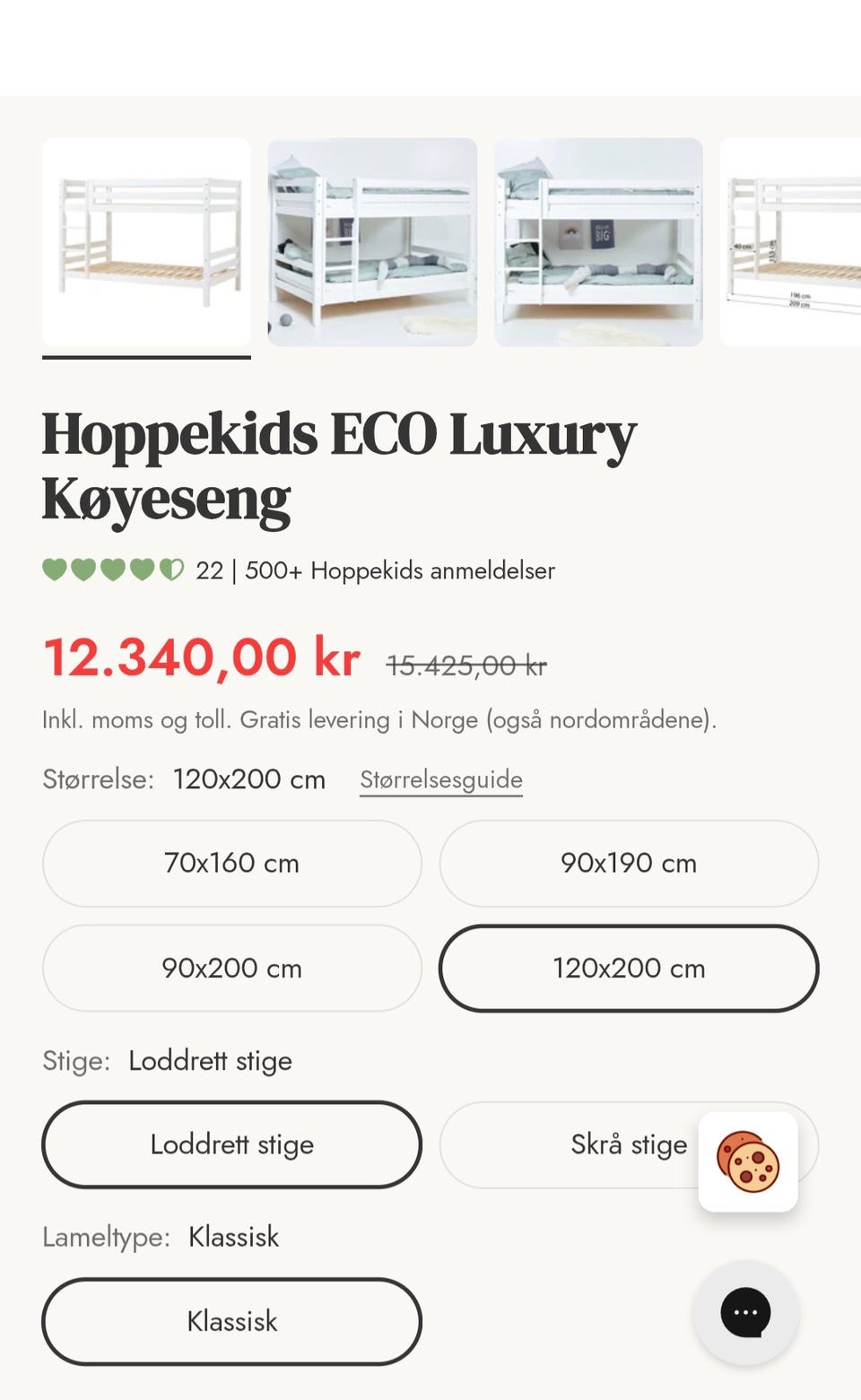
Task: Click the sale price 12.340,00 kr
Action: click(x=202, y=657)
